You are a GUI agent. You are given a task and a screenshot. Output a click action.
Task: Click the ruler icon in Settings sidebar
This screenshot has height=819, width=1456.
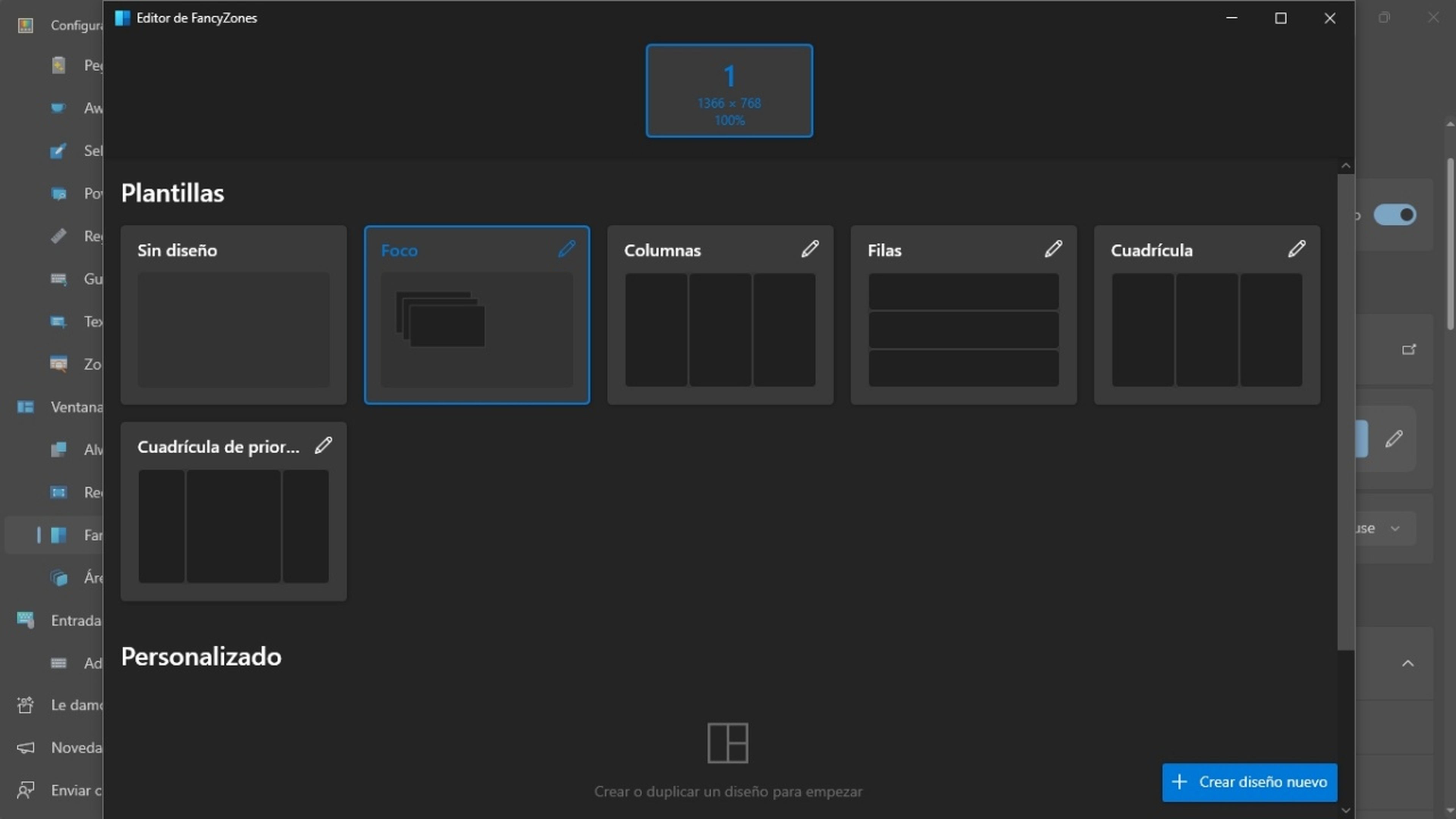58,236
